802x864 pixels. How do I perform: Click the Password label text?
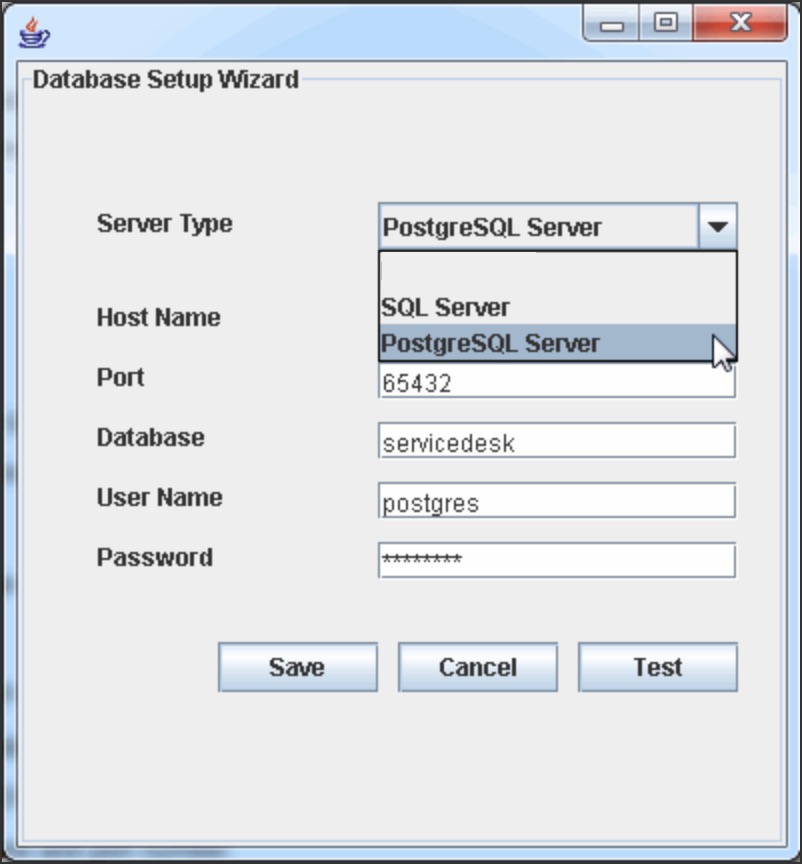point(155,558)
